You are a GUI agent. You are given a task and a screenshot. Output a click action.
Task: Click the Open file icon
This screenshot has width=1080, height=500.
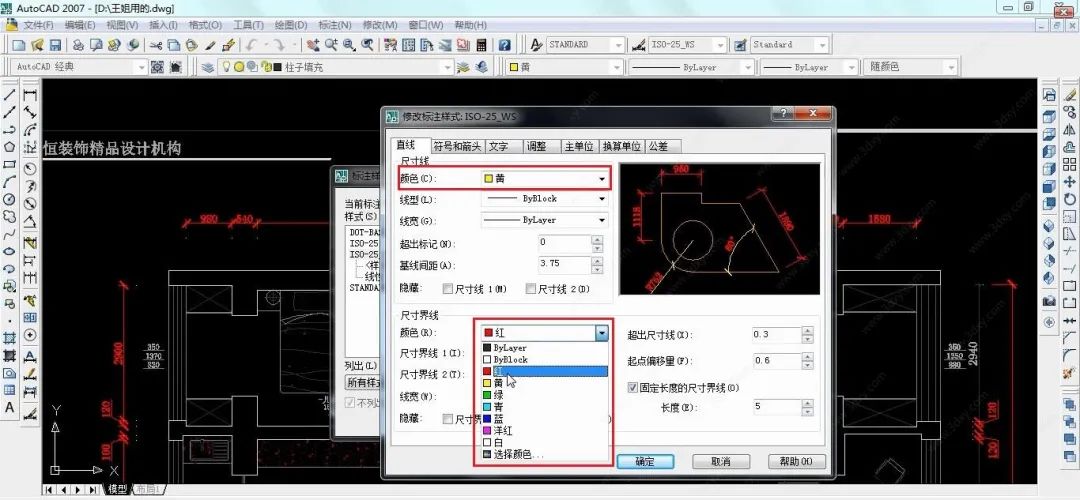point(37,45)
